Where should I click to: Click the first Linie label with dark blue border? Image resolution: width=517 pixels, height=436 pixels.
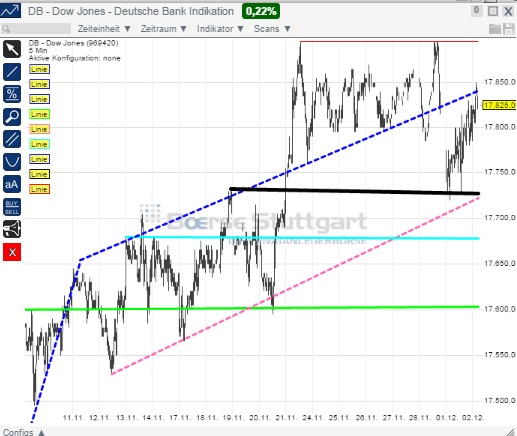click(x=39, y=69)
